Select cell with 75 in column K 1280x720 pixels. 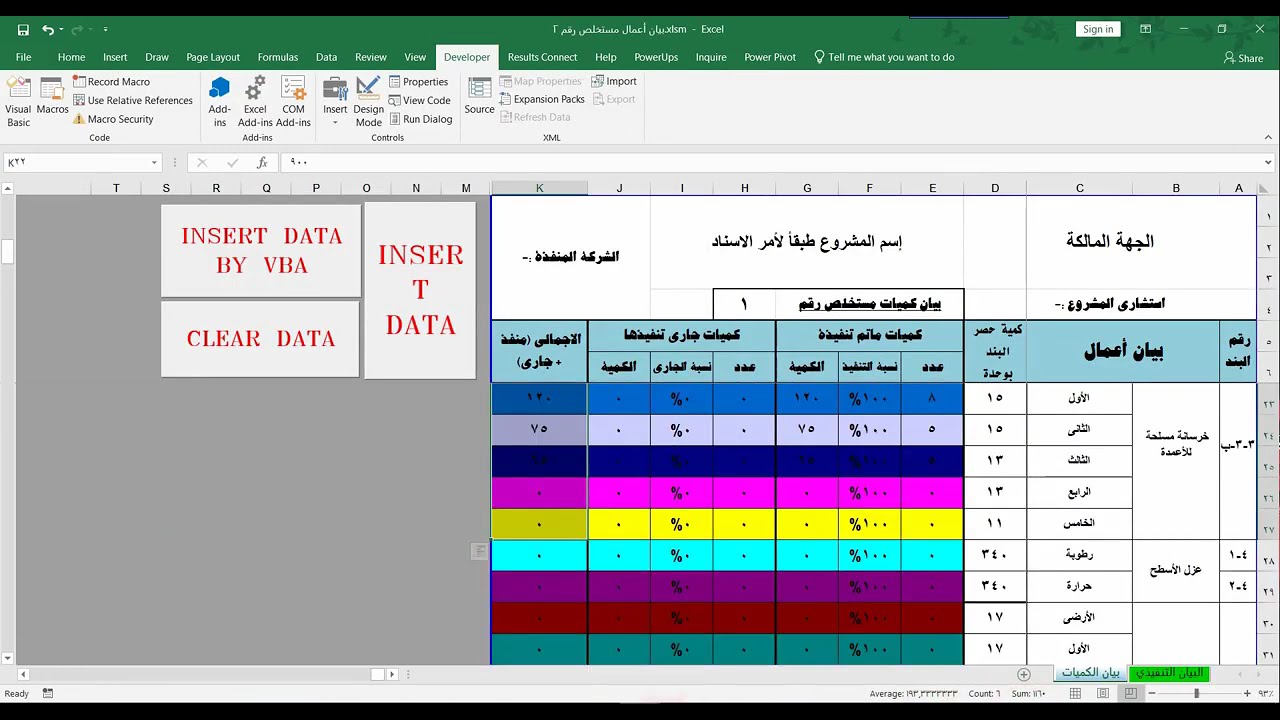pos(539,429)
